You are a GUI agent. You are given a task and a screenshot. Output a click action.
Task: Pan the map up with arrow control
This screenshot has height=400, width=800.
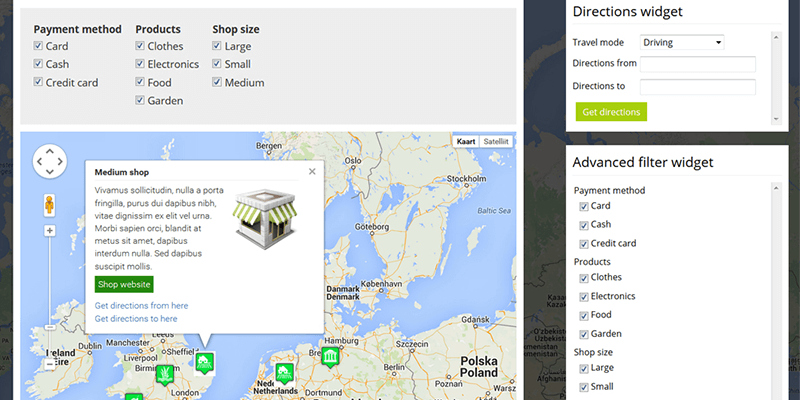(x=49, y=149)
